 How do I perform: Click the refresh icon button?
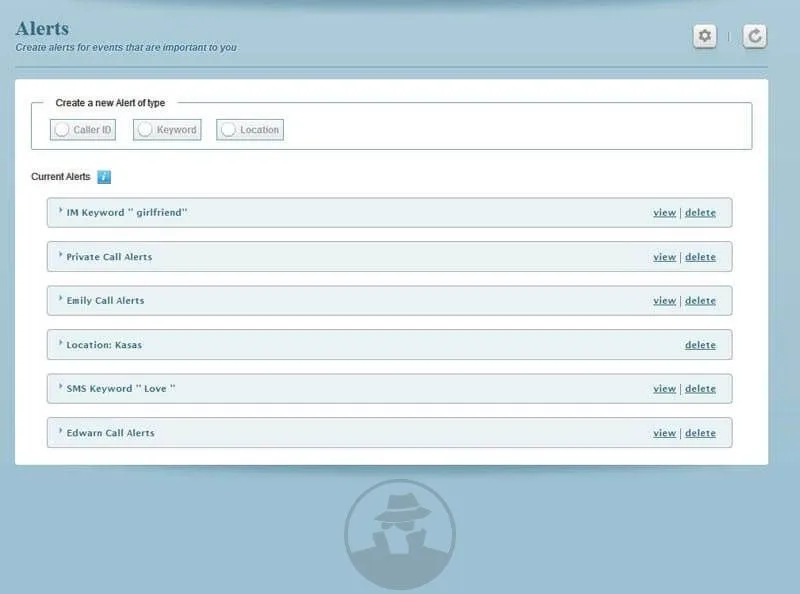tap(755, 36)
